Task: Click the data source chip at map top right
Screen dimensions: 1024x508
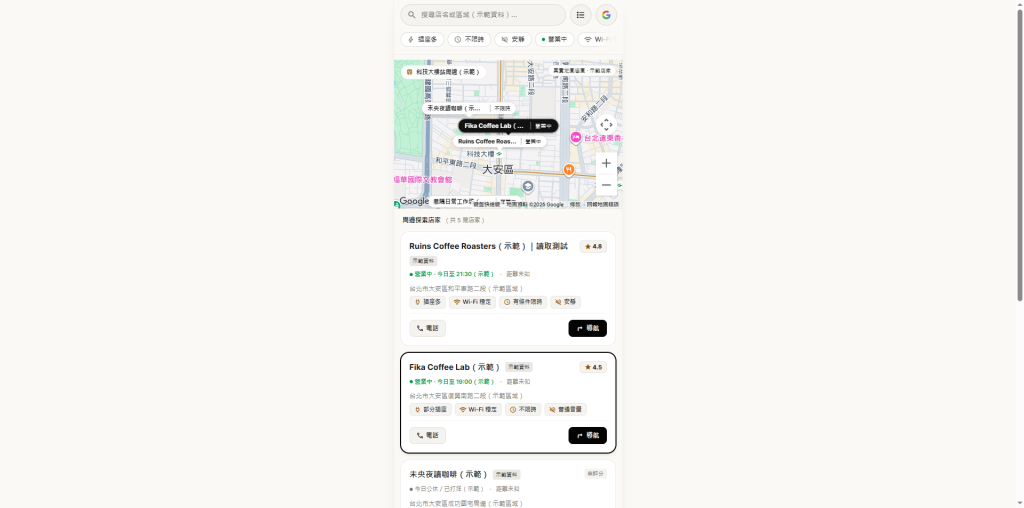Action: tap(582, 71)
